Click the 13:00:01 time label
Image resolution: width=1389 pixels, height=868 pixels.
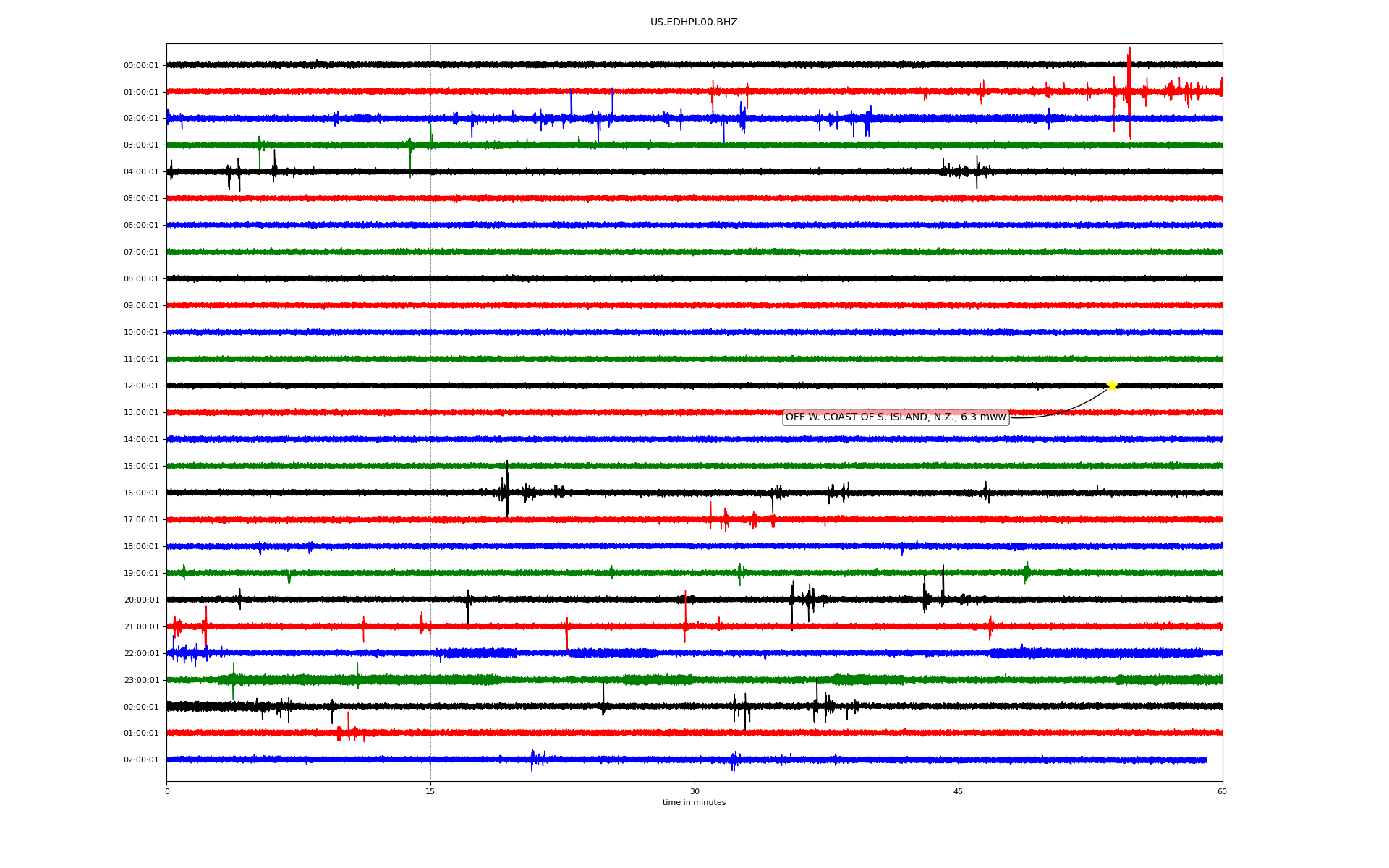(141, 413)
